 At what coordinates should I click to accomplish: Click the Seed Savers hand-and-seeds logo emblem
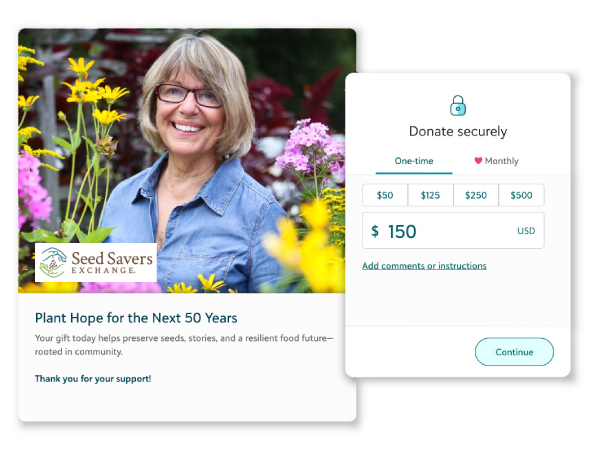(53, 262)
